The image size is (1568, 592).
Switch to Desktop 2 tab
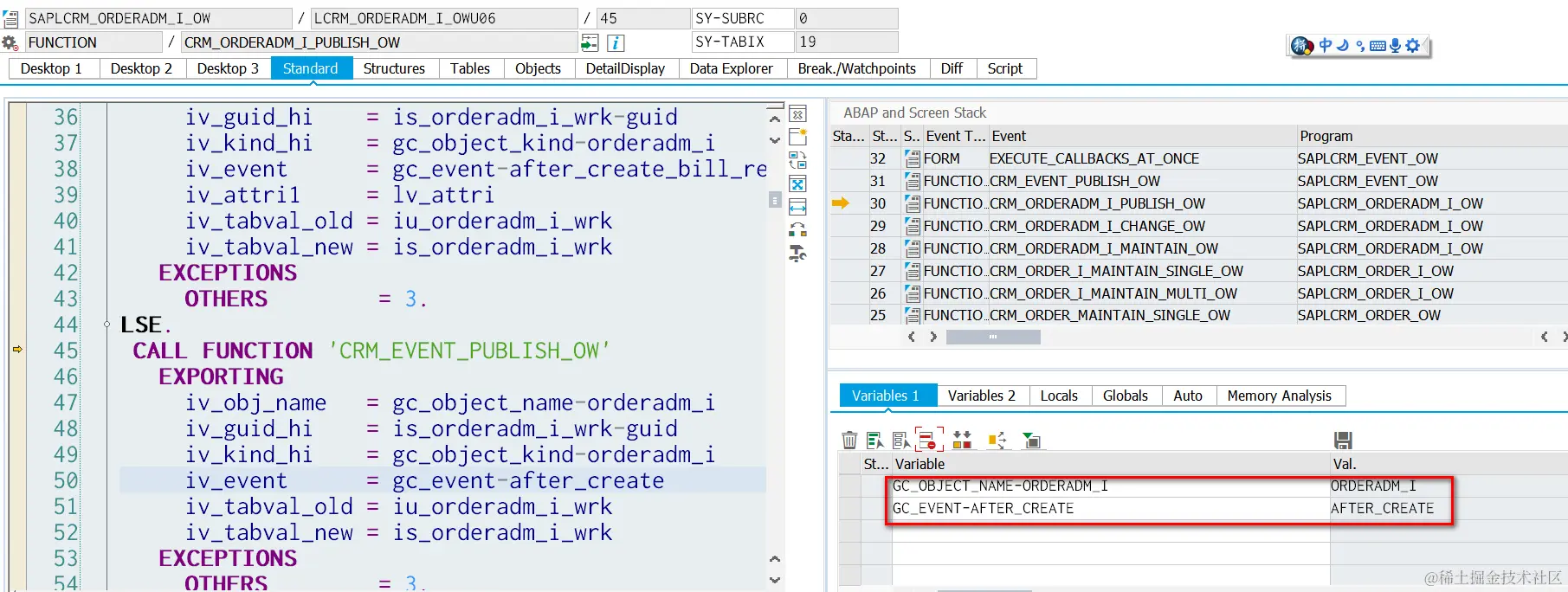coord(142,68)
